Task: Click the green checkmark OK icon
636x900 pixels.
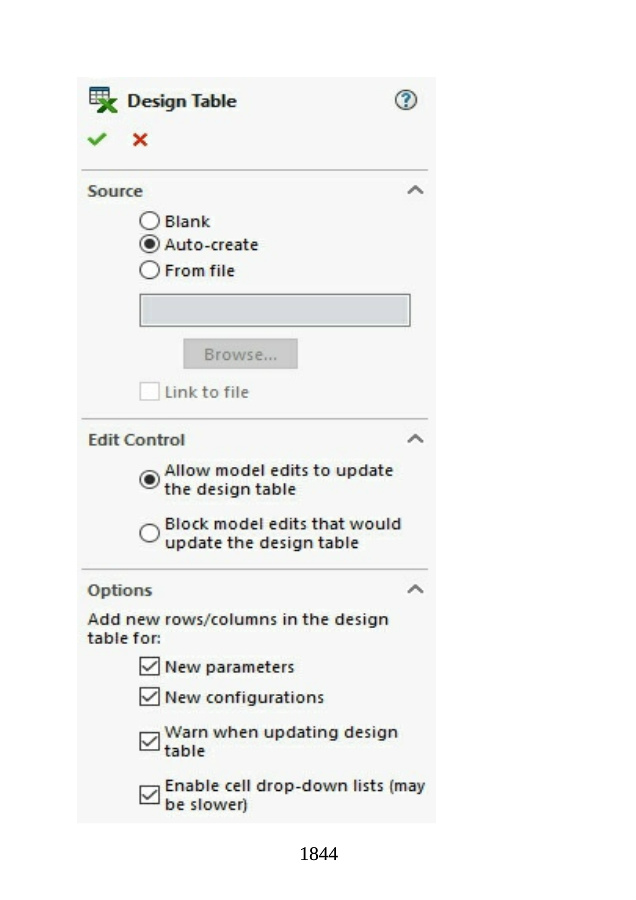Action: [x=97, y=140]
